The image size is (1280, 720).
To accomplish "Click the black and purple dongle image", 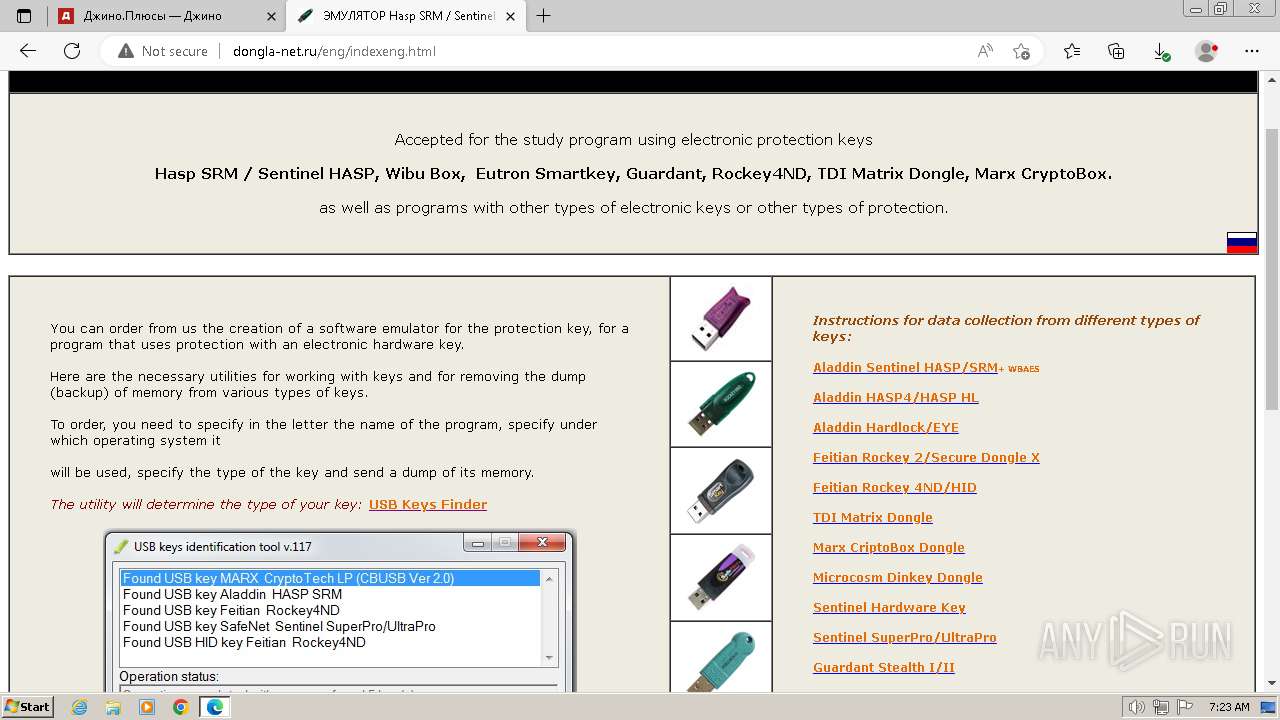I will pyautogui.click(x=721, y=577).
